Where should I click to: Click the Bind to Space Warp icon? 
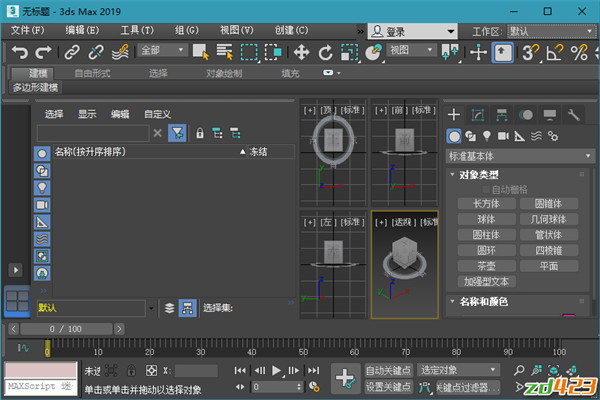coord(120,52)
